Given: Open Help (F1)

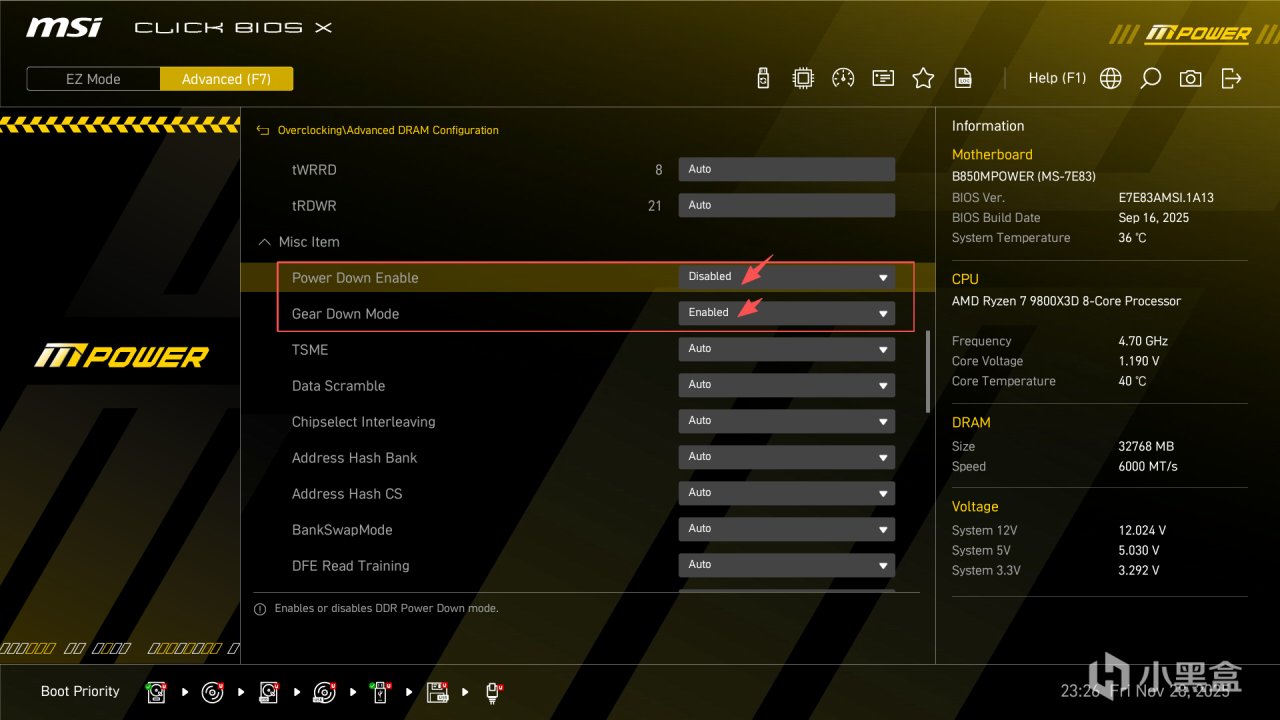Looking at the screenshot, I should tap(1057, 78).
